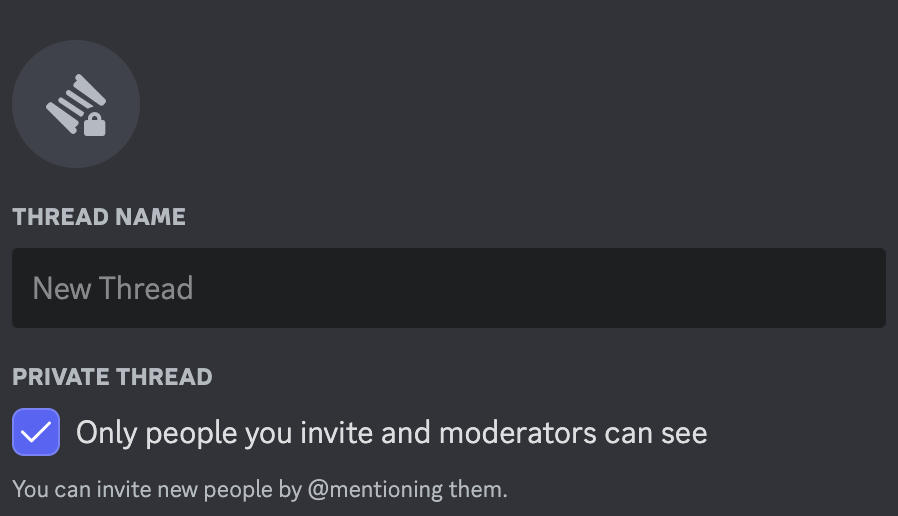
Task: Click the PRIVATE THREAD section heading
Action: click(112, 377)
